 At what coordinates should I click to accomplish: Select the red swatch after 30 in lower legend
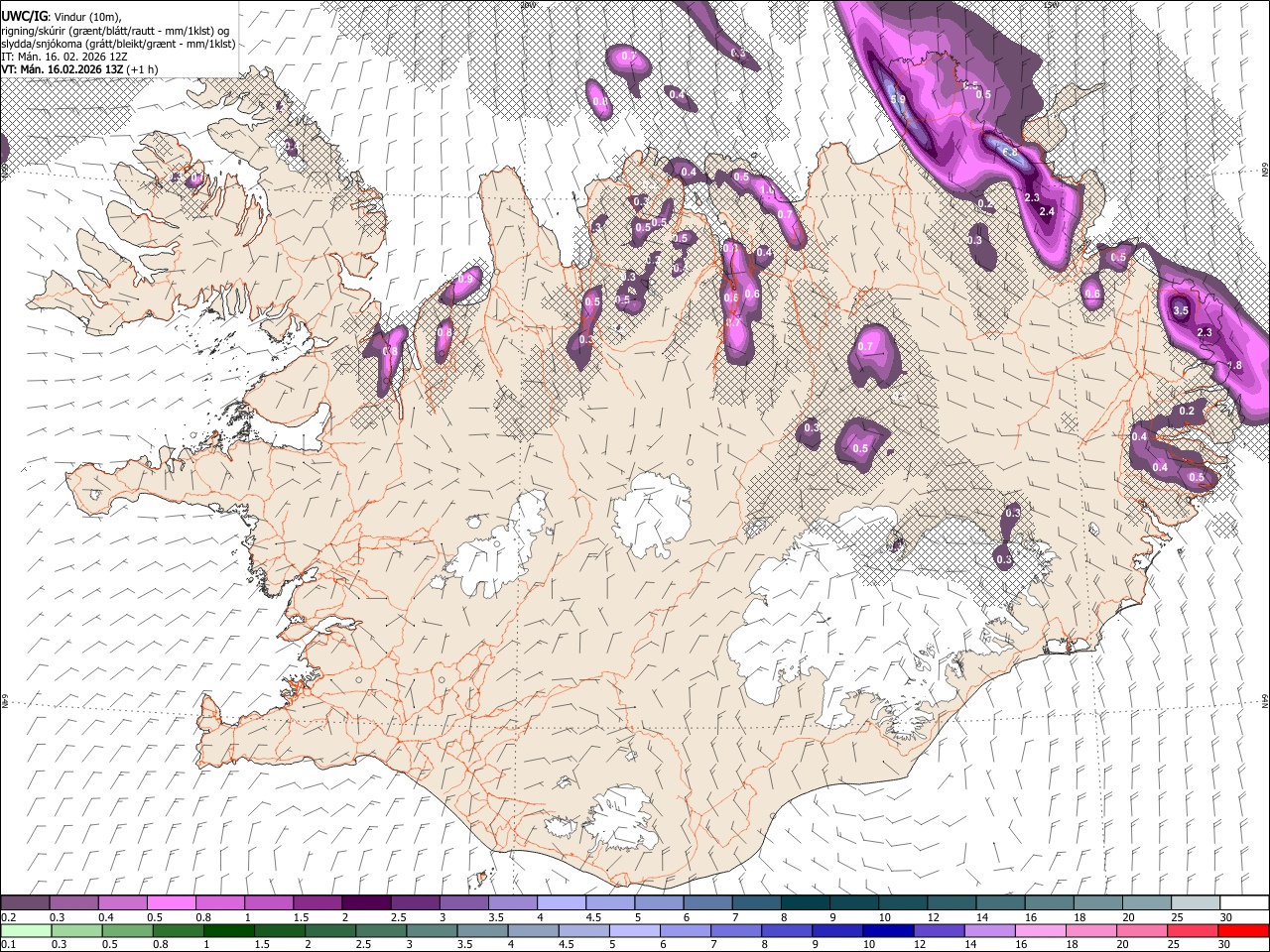click(1243, 930)
